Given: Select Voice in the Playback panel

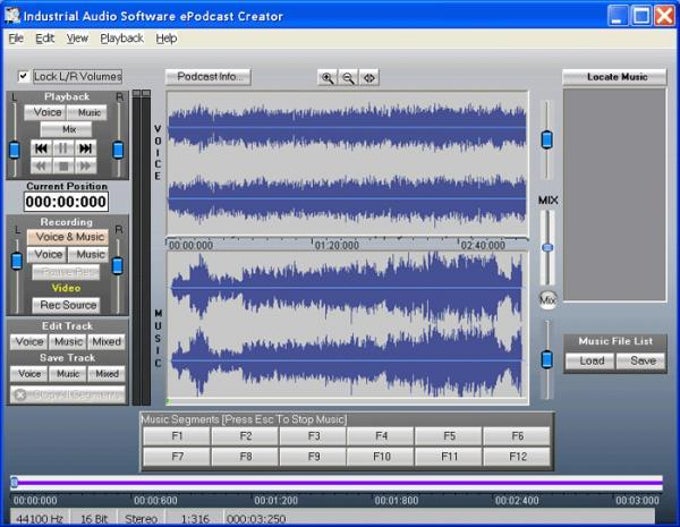Looking at the screenshot, I should click(x=45, y=112).
